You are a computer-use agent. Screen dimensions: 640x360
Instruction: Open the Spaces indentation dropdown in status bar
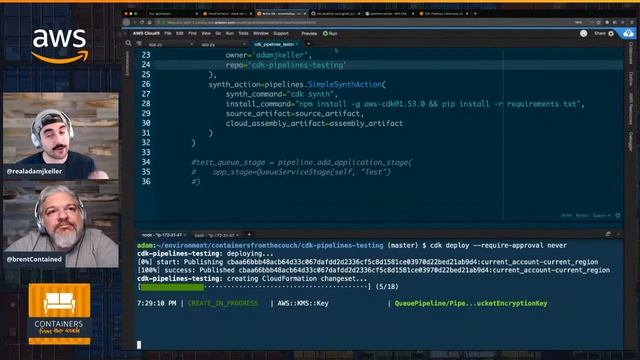601,216
